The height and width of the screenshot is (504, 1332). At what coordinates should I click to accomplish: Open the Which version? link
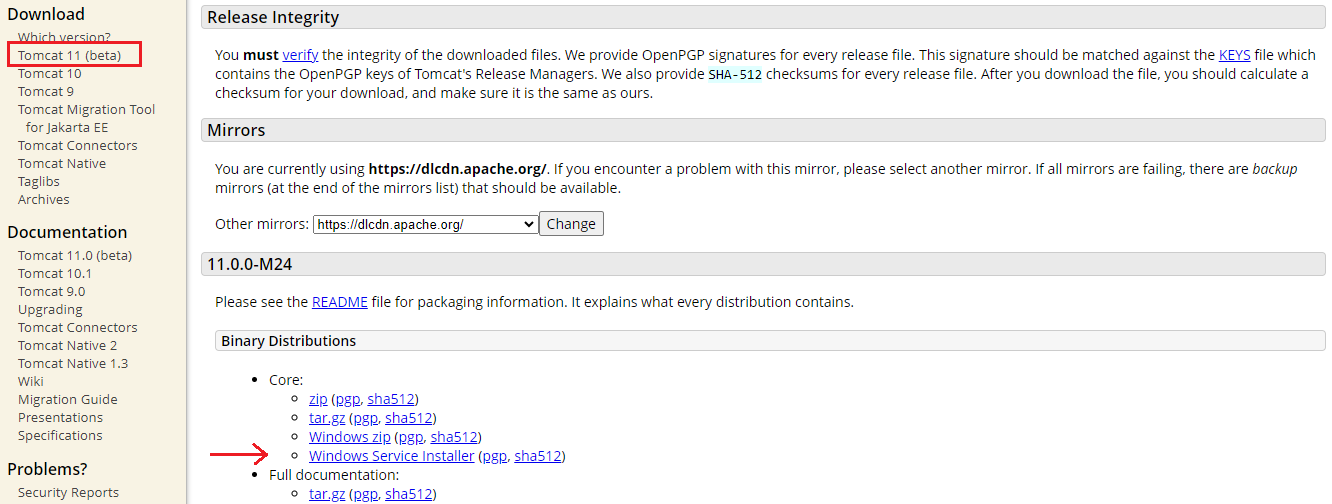(64, 37)
